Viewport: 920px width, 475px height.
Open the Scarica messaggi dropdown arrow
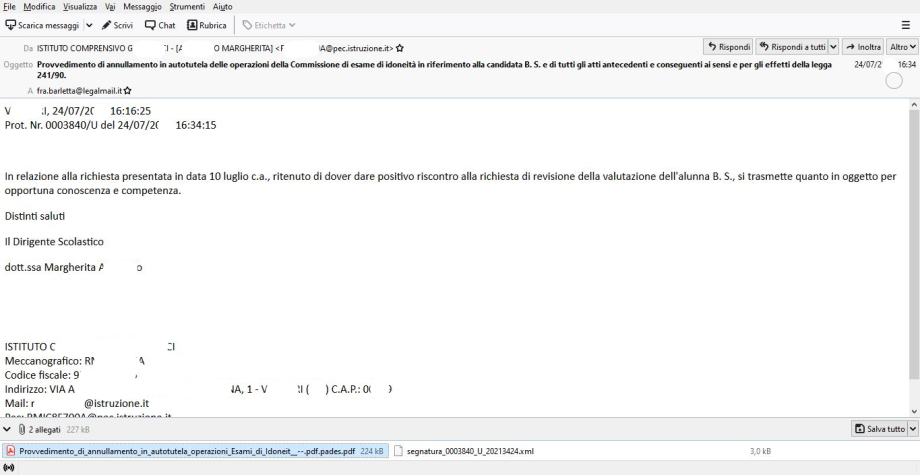click(89, 25)
